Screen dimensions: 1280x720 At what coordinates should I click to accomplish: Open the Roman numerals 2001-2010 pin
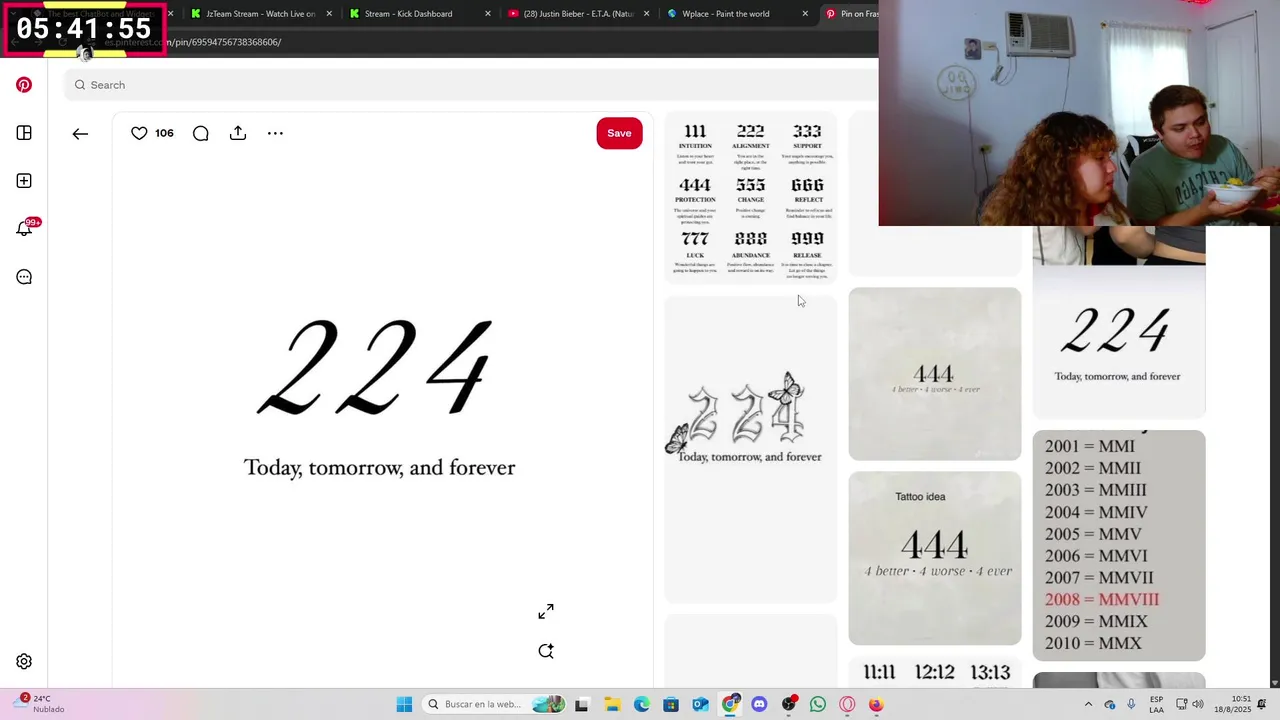(1119, 545)
